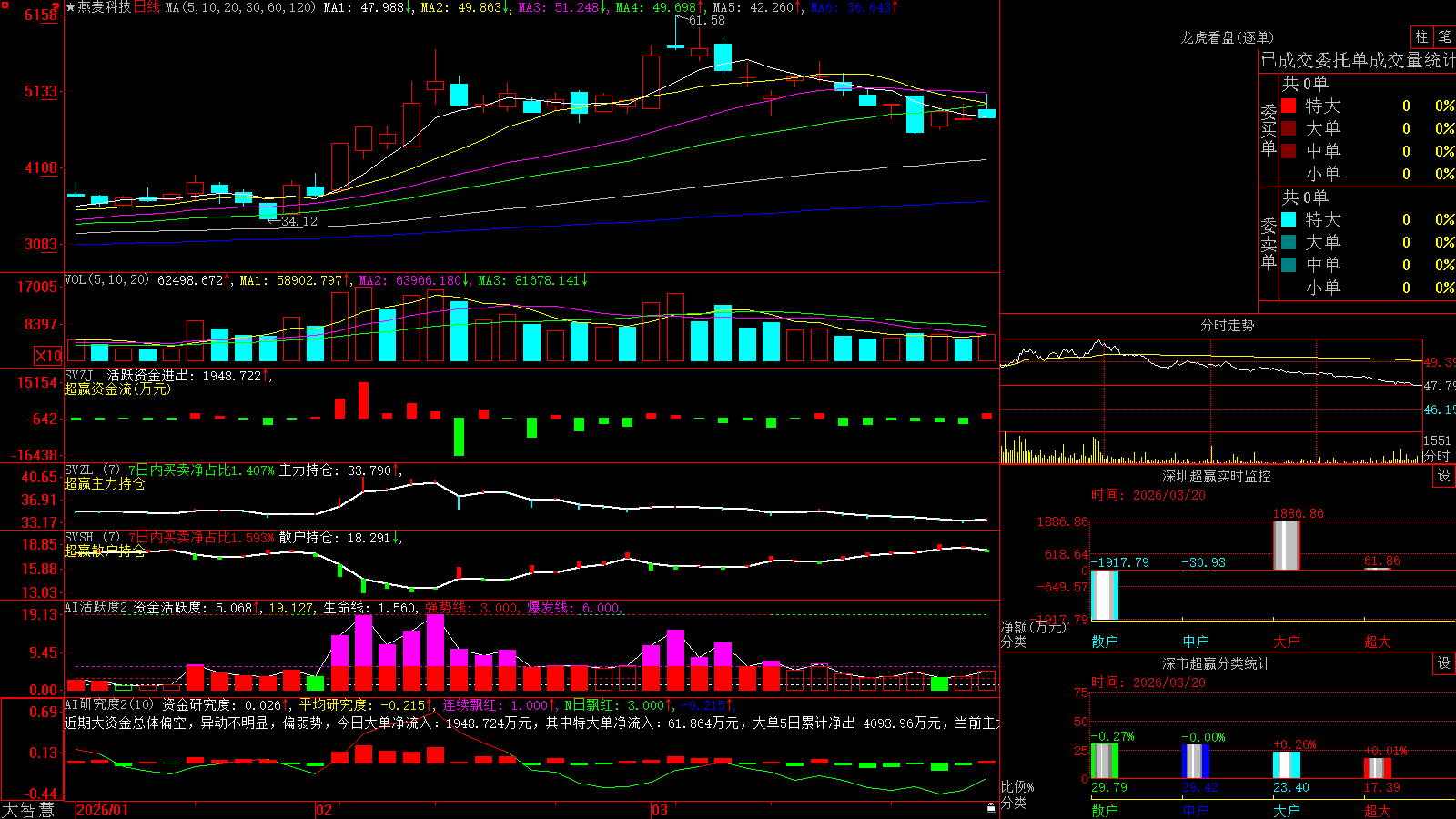1456x819 pixels.
Task: Click the 深圳超赢实时监控 panel title
Action: [1217, 476]
